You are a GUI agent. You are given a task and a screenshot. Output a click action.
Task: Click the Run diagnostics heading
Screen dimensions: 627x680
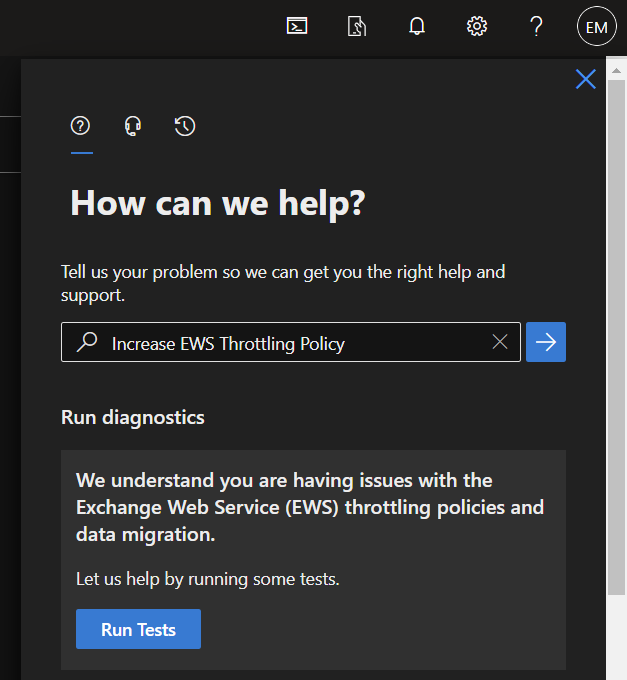coord(133,418)
